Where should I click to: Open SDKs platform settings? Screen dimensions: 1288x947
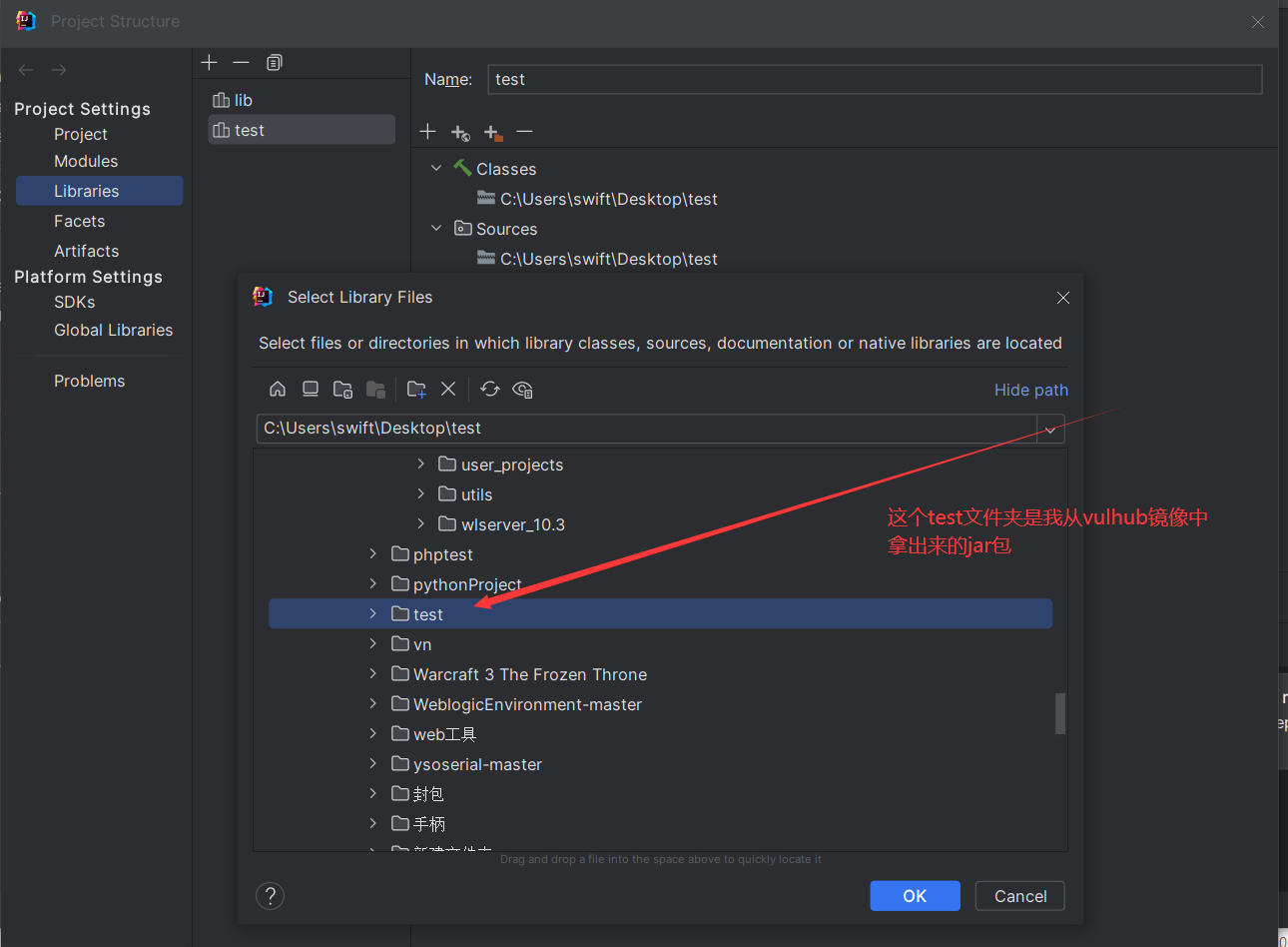coord(74,302)
